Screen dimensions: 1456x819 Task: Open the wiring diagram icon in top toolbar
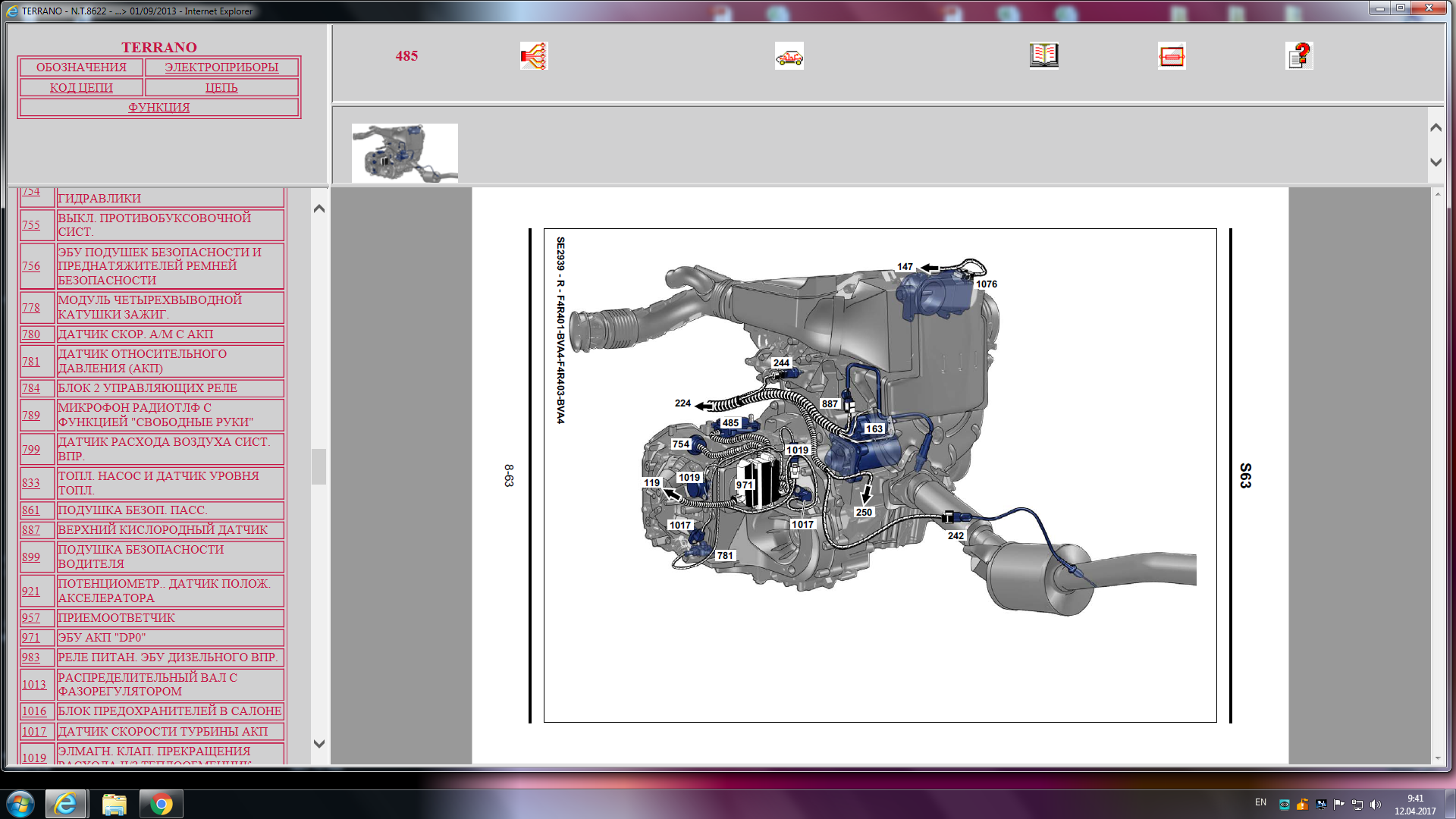534,56
